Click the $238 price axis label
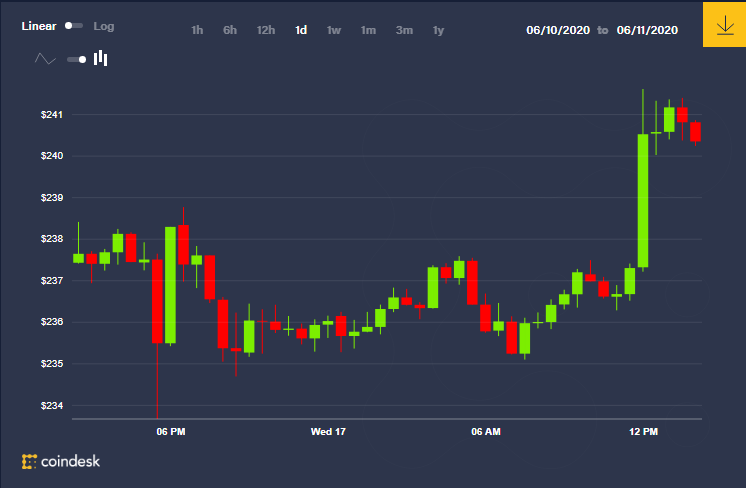This screenshot has width=746, height=488. [x=52, y=239]
